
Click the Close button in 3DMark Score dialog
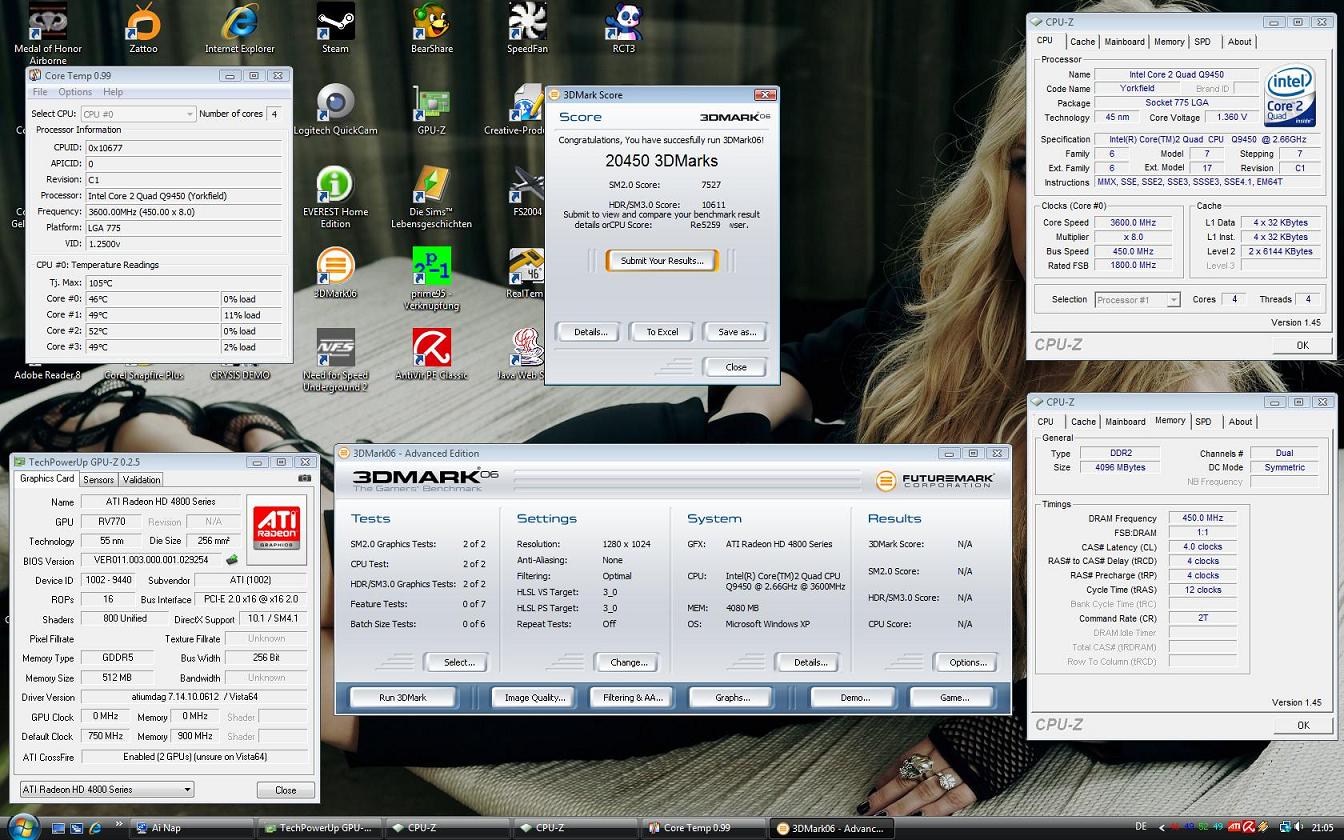click(x=736, y=367)
